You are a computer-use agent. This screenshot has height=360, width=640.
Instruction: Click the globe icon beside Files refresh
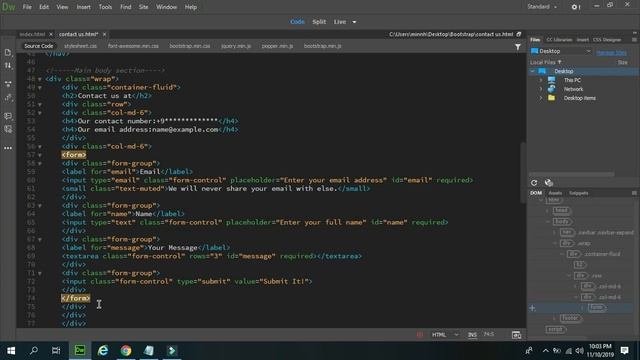tap(549, 183)
